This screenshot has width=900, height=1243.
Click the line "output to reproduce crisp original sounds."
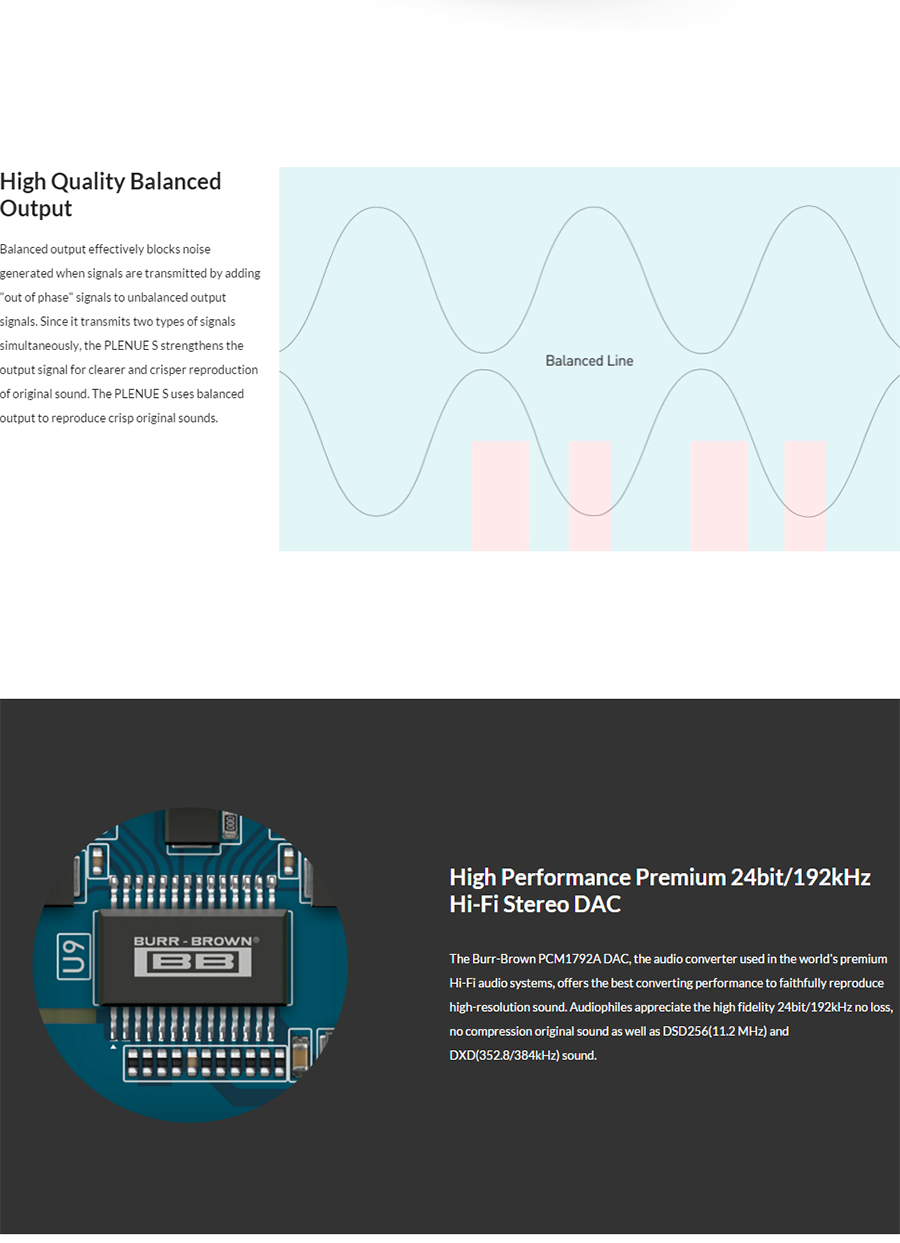tap(109, 418)
